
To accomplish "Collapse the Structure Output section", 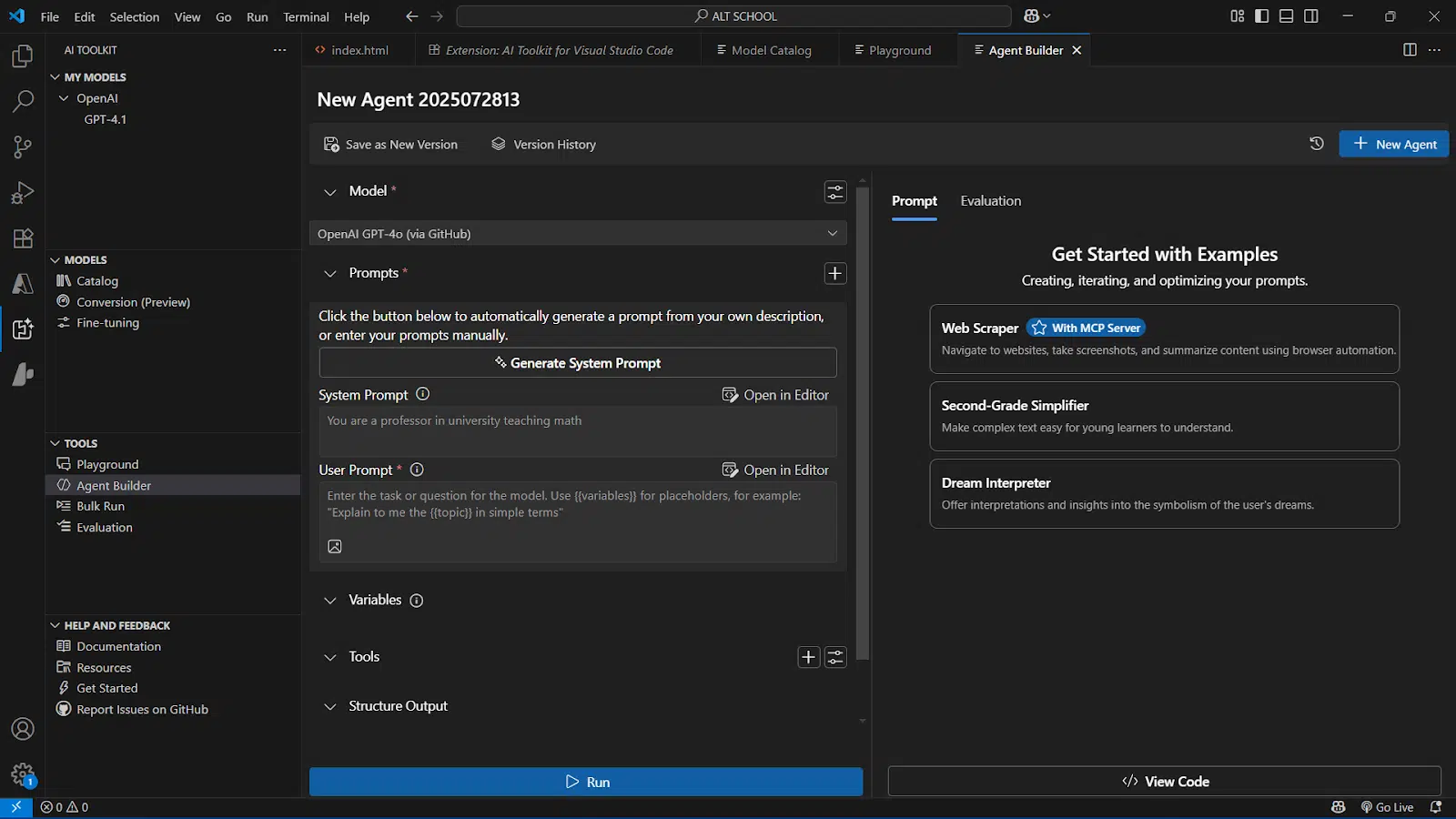I will pyautogui.click(x=330, y=707).
